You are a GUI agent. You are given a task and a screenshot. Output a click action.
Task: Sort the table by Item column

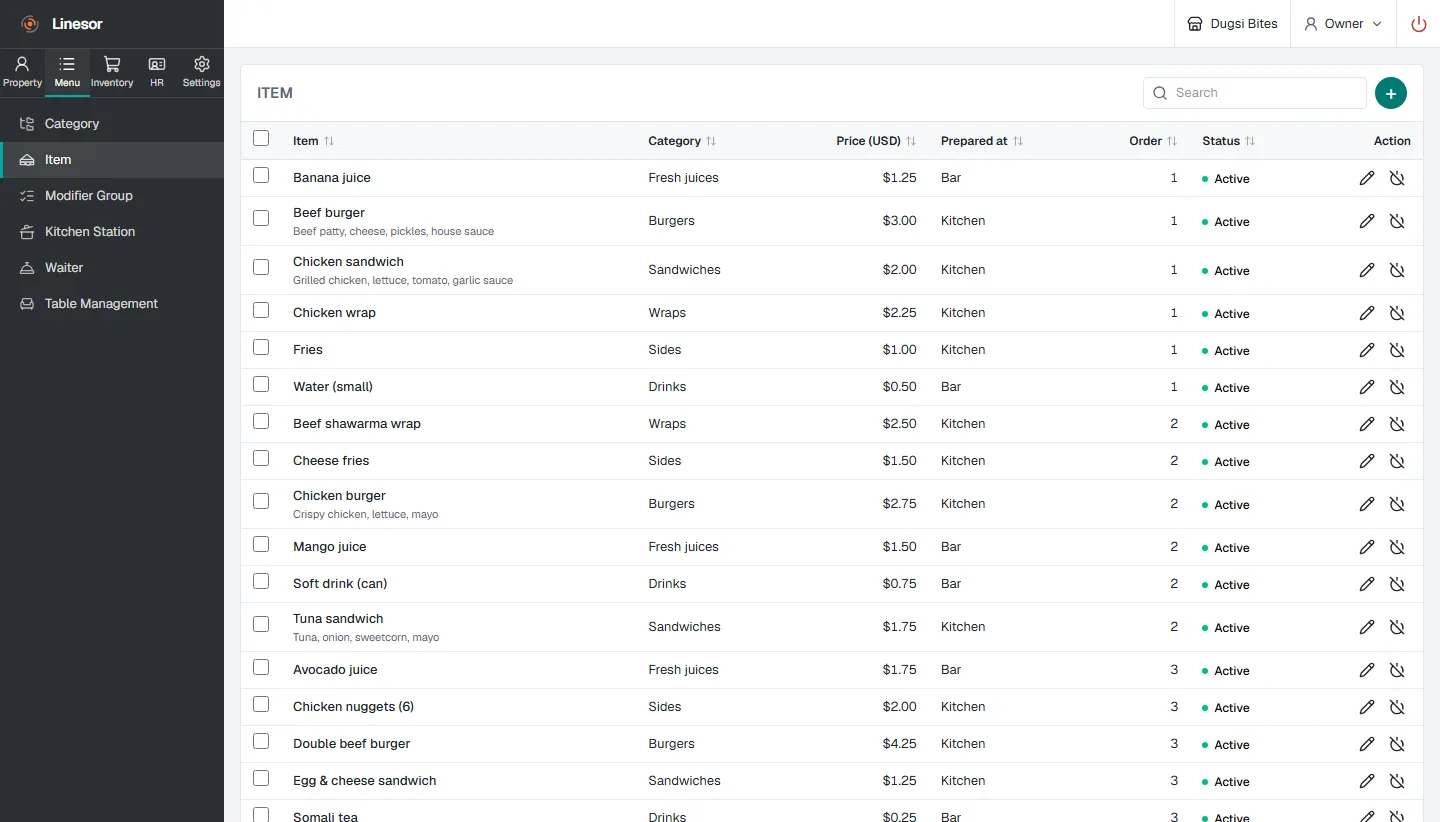click(x=313, y=141)
